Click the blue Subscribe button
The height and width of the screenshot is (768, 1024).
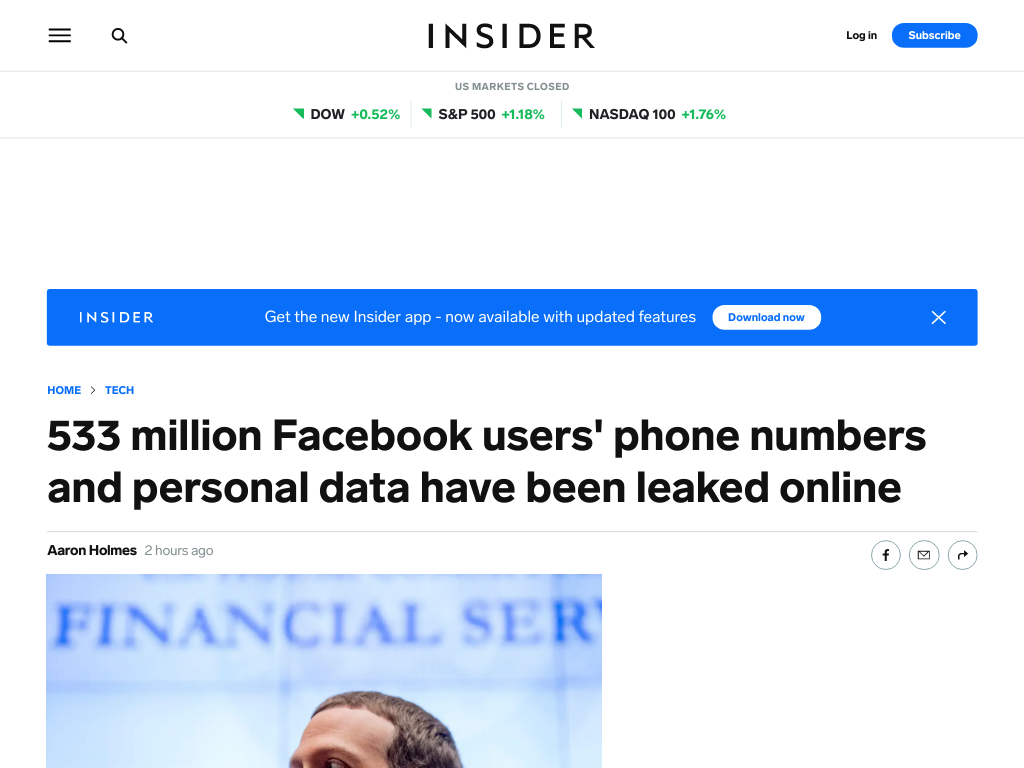tap(934, 35)
